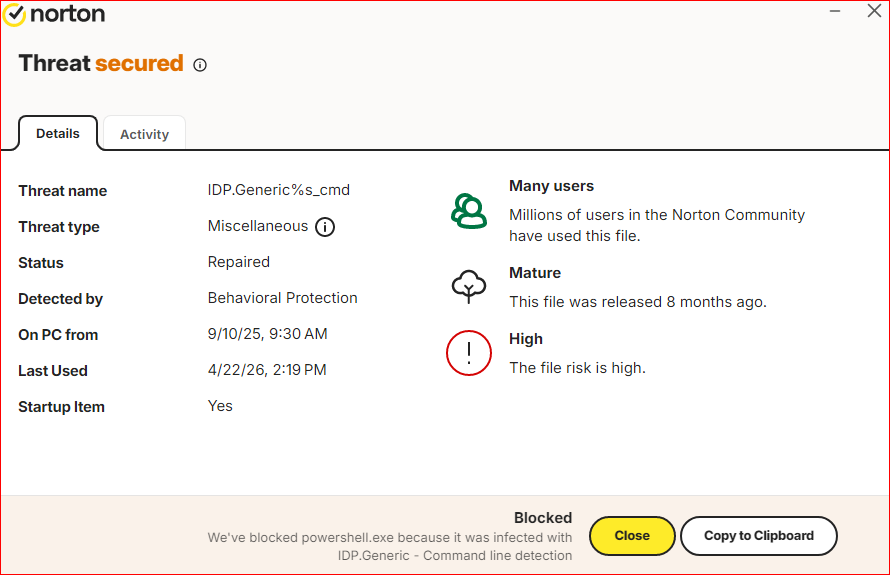Show info for Miscellaneous threat type
Screen dimensions: 890x575
(325, 227)
